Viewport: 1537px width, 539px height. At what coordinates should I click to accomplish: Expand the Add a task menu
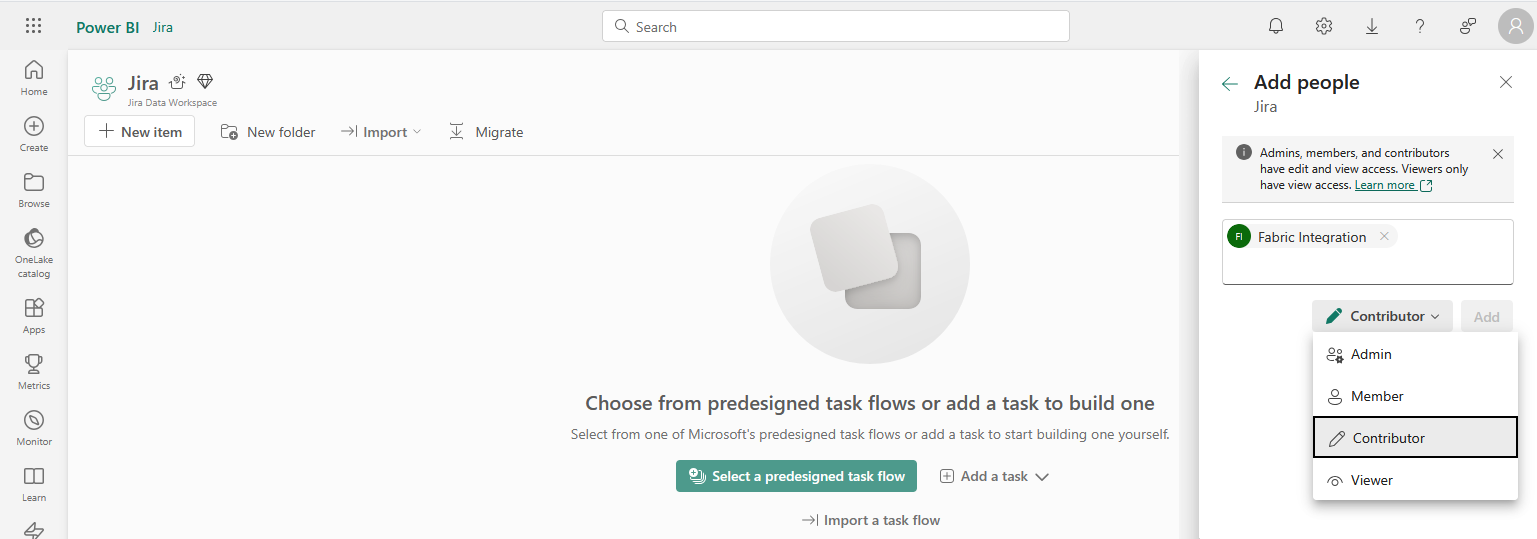pyautogui.click(x=994, y=477)
